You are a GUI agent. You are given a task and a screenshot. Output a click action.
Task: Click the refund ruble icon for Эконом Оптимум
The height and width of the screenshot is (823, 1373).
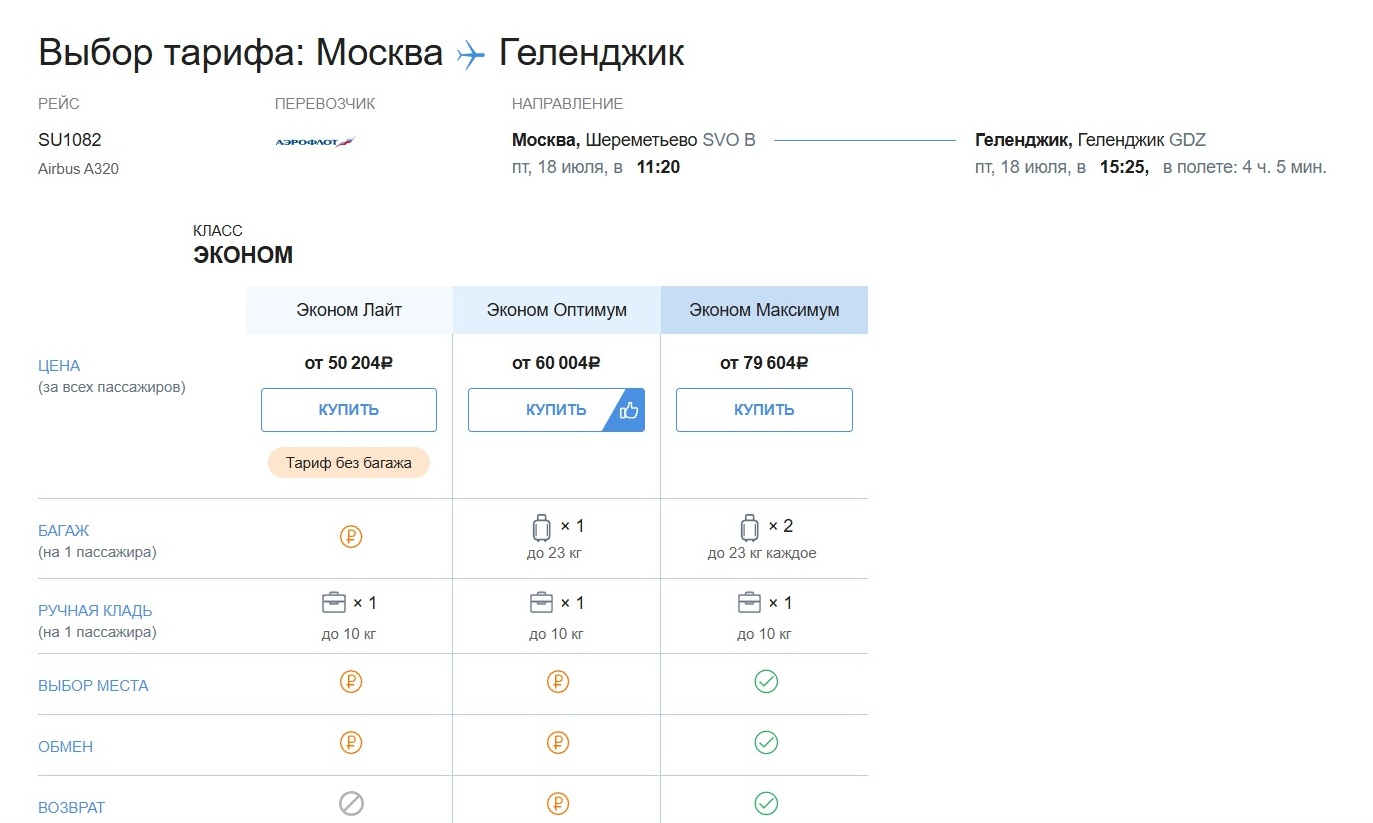click(558, 803)
